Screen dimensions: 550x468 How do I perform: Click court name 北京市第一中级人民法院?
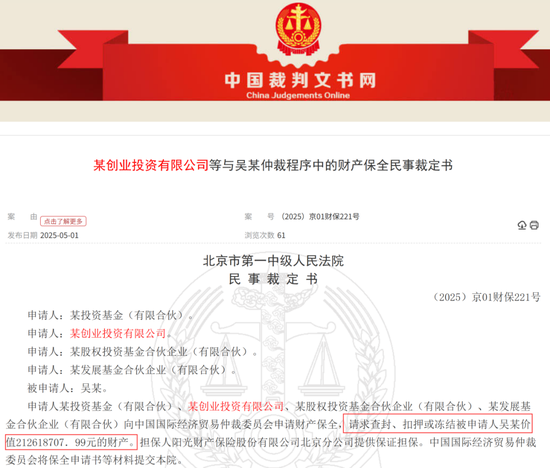(273, 261)
